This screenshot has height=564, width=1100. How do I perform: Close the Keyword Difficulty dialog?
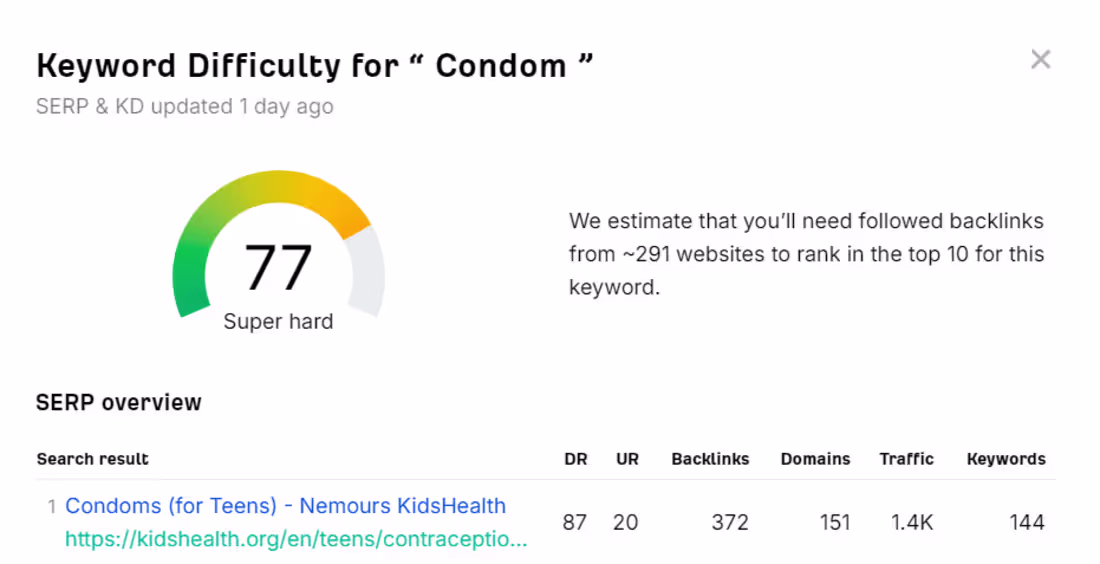(x=1041, y=60)
